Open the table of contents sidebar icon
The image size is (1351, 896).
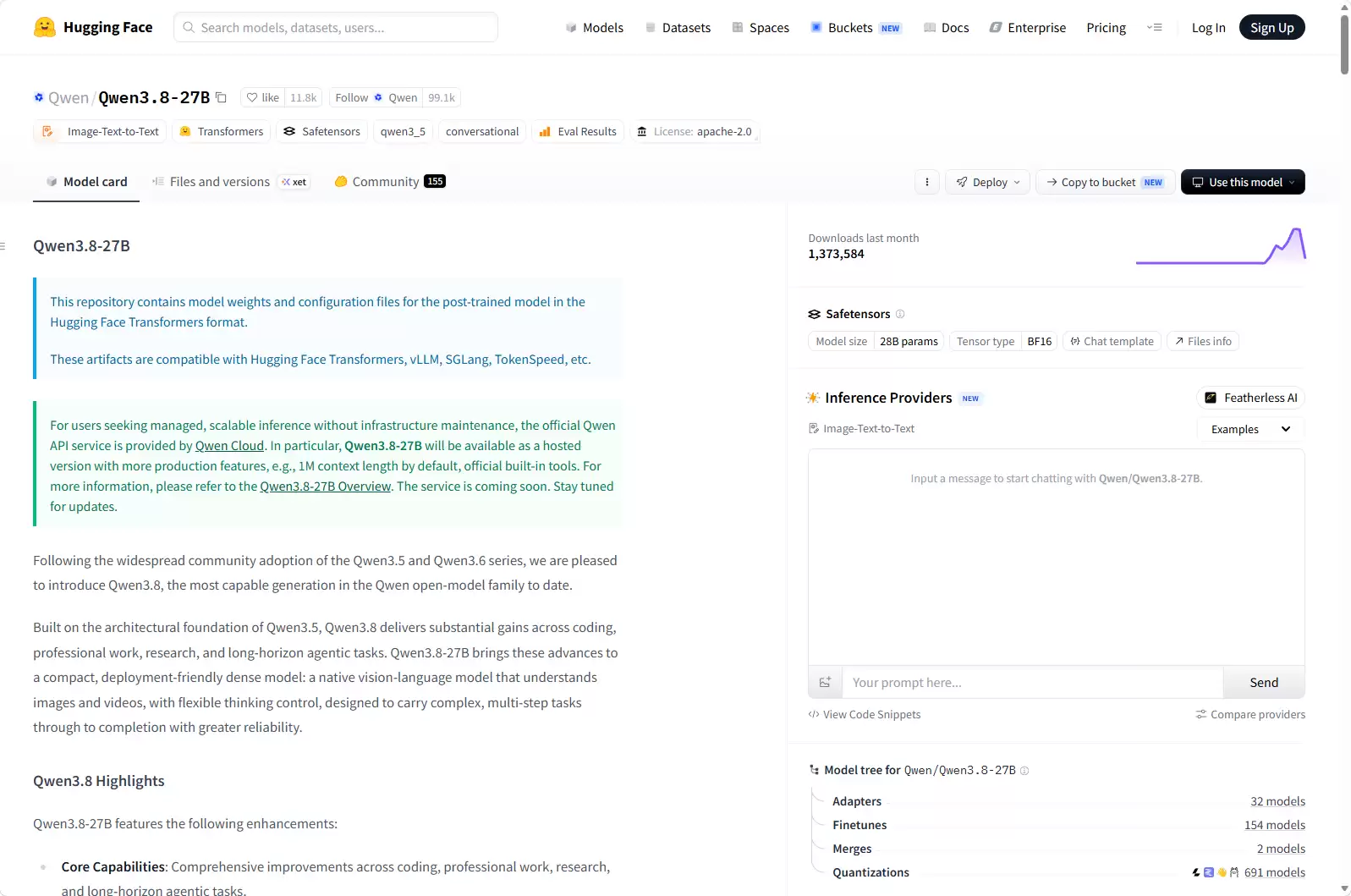click(3, 246)
